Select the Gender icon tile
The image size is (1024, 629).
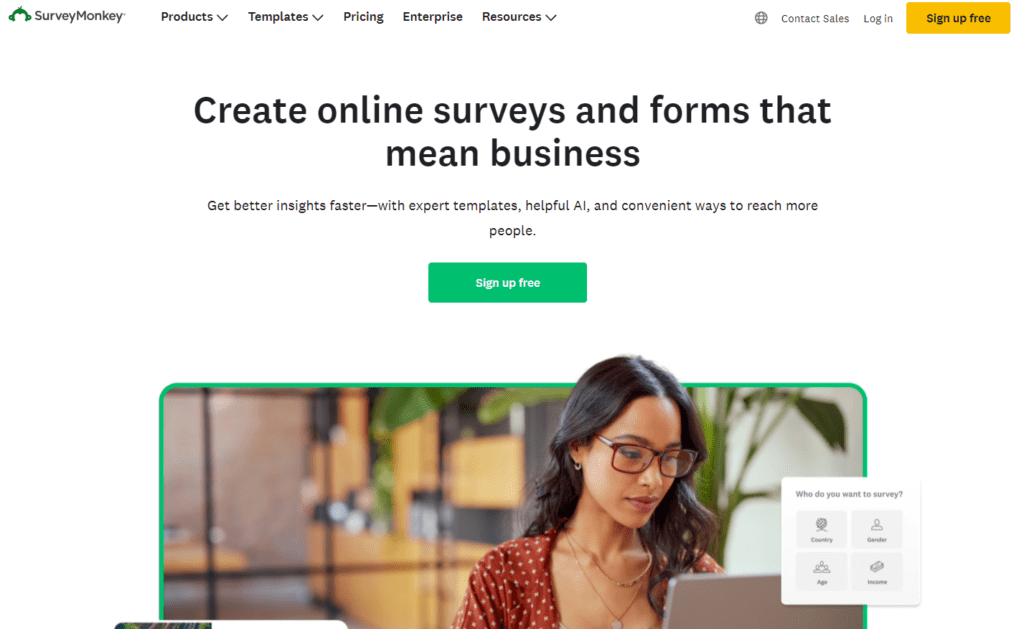[x=876, y=529]
